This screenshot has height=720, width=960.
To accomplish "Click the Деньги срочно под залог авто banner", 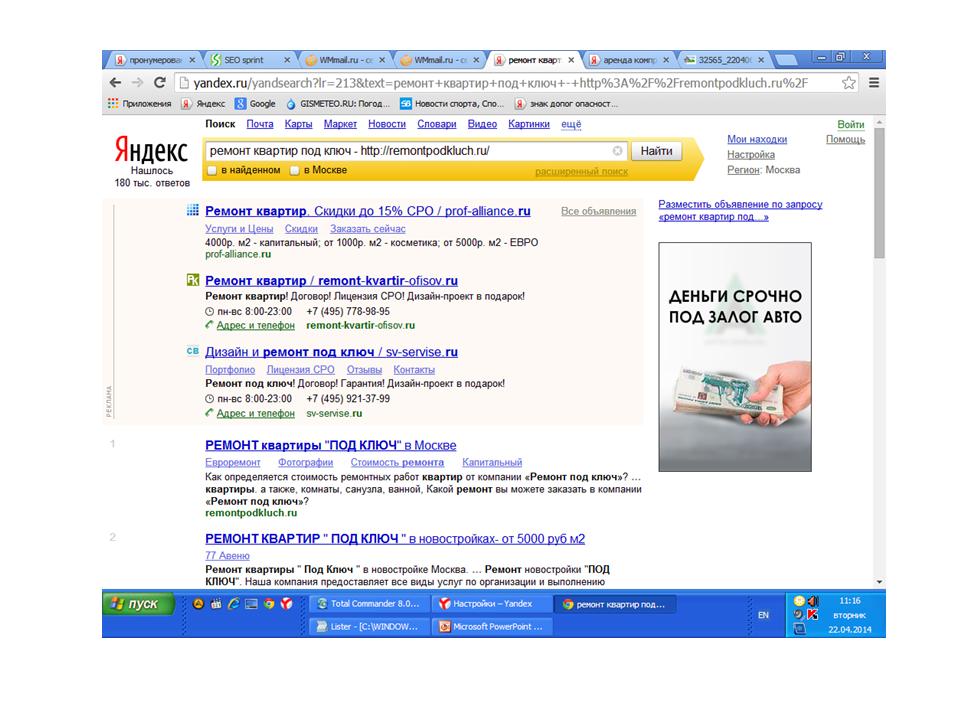I will tap(735, 357).
